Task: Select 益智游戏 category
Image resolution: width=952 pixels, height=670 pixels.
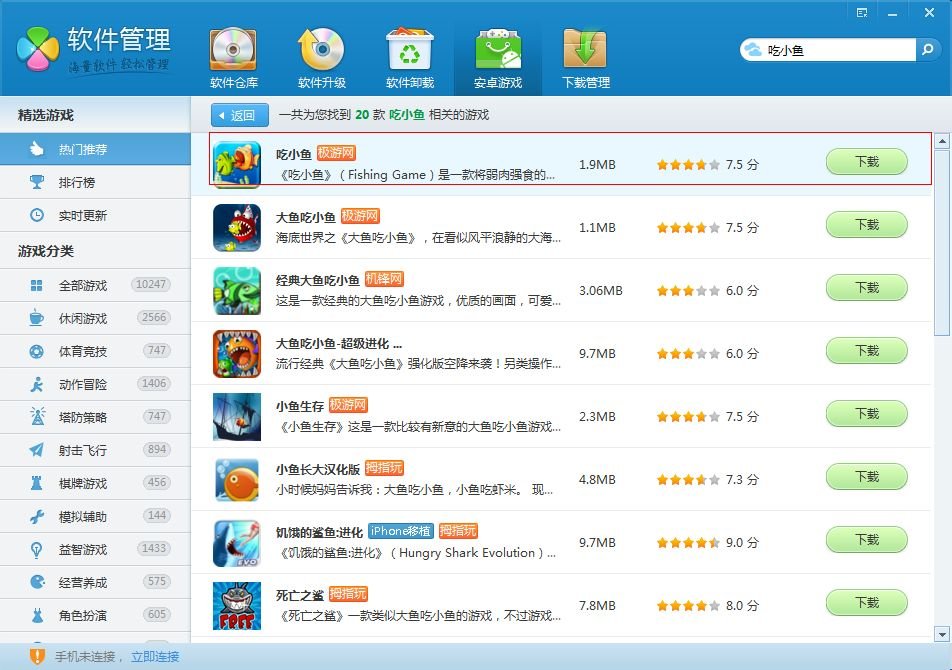Action: pyautogui.click(x=95, y=550)
